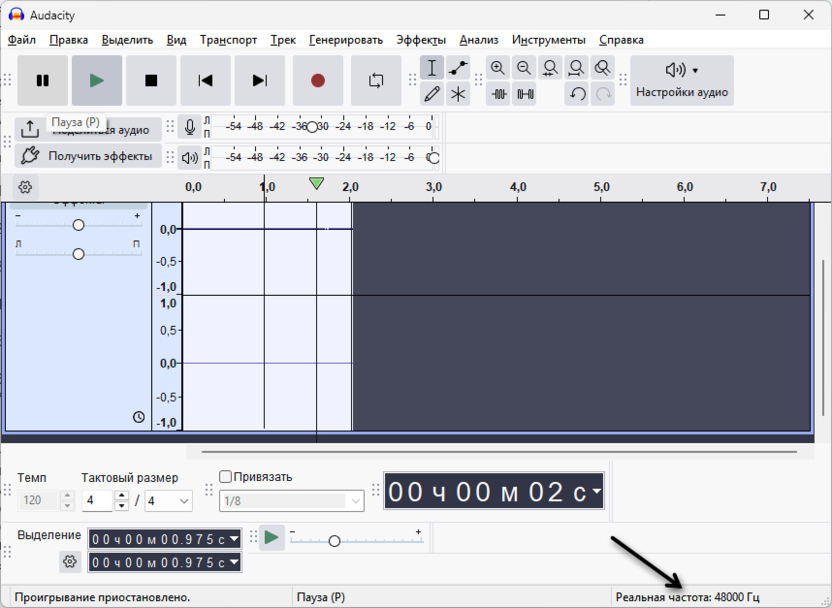
Task: Enable the Привязать checkbox
Action: 223,477
